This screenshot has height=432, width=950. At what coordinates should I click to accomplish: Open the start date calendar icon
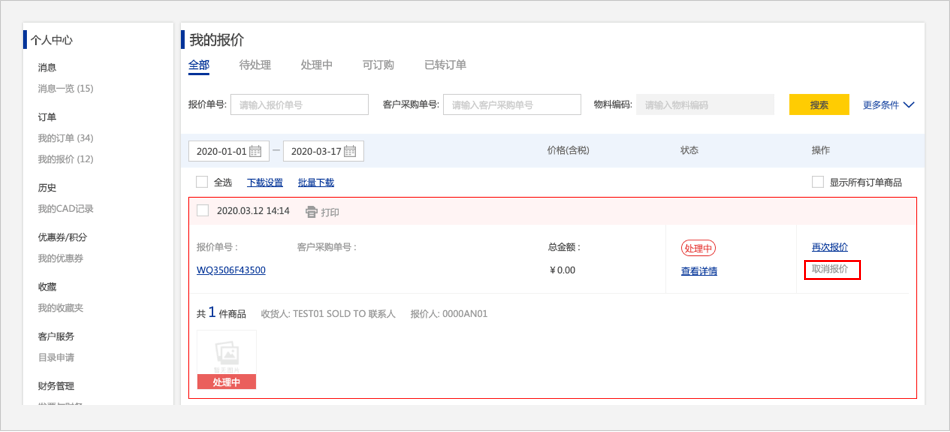(x=255, y=151)
